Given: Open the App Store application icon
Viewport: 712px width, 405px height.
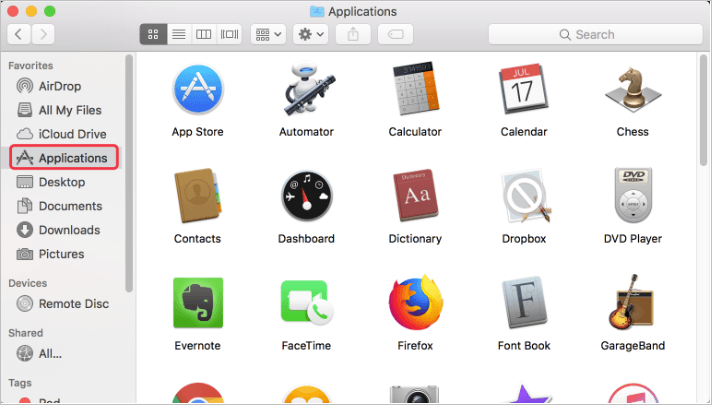Looking at the screenshot, I should coord(198,89).
